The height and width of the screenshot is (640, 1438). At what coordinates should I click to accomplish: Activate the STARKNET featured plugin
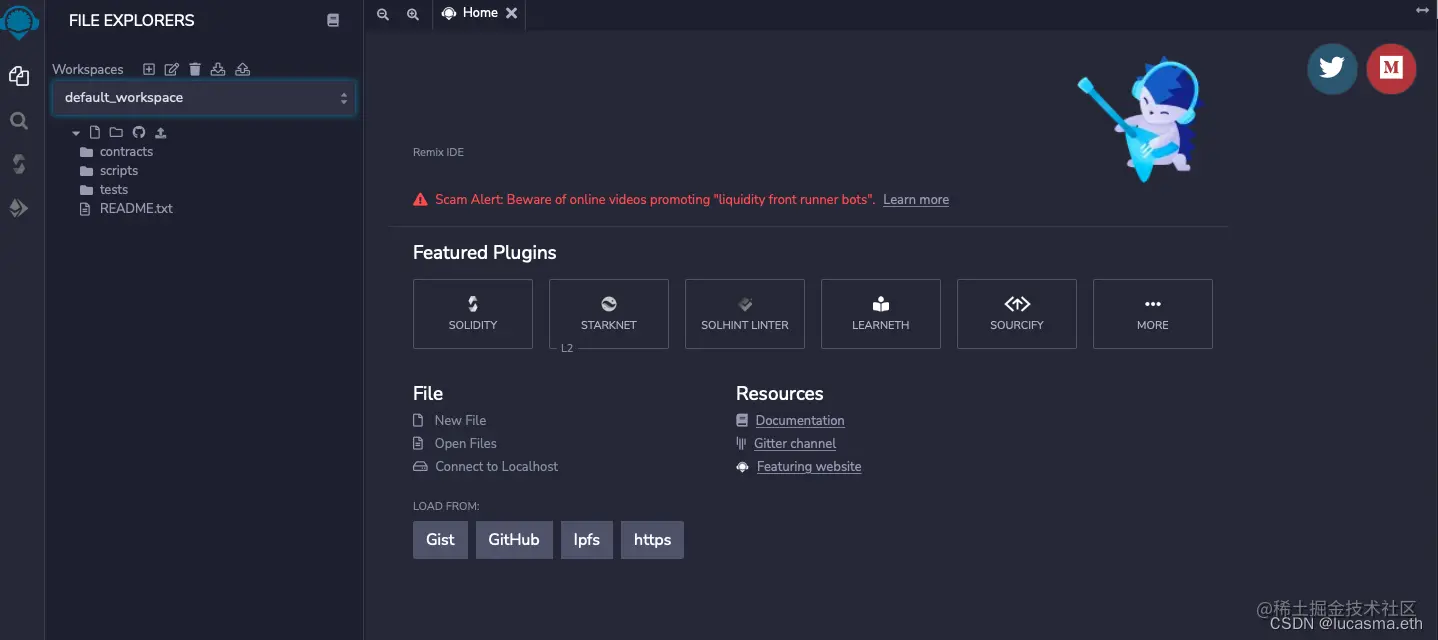pyautogui.click(x=609, y=314)
